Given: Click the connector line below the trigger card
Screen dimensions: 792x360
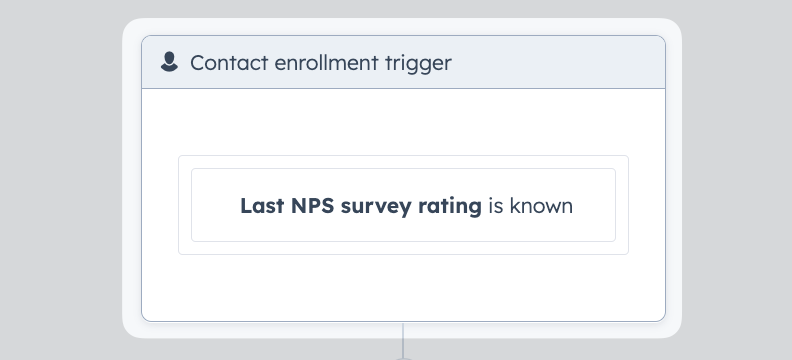Looking at the screenshot, I should pyautogui.click(x=403, y=339).
